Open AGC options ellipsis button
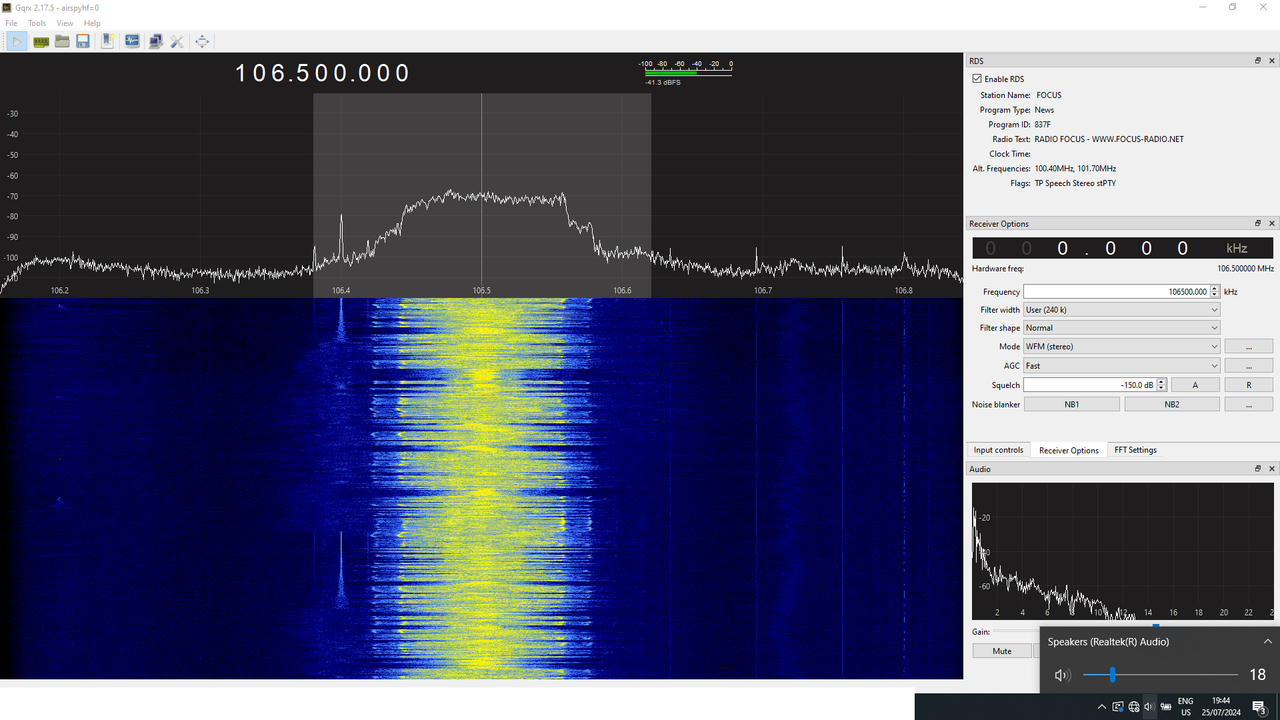 [1249, 366]
